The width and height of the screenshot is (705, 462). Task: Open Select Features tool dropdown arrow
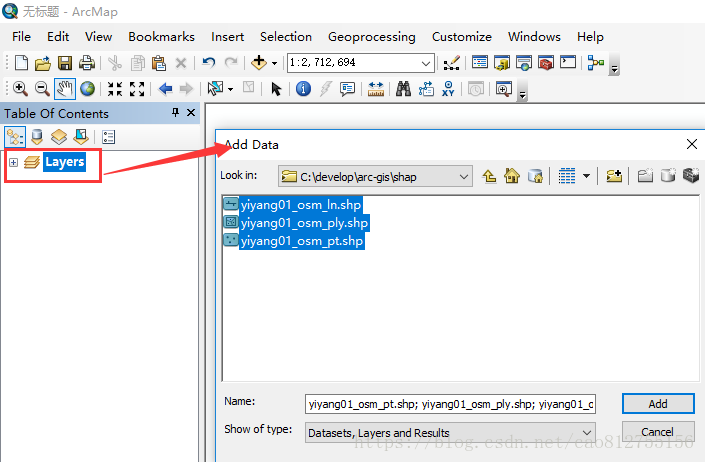coord(231,89)
